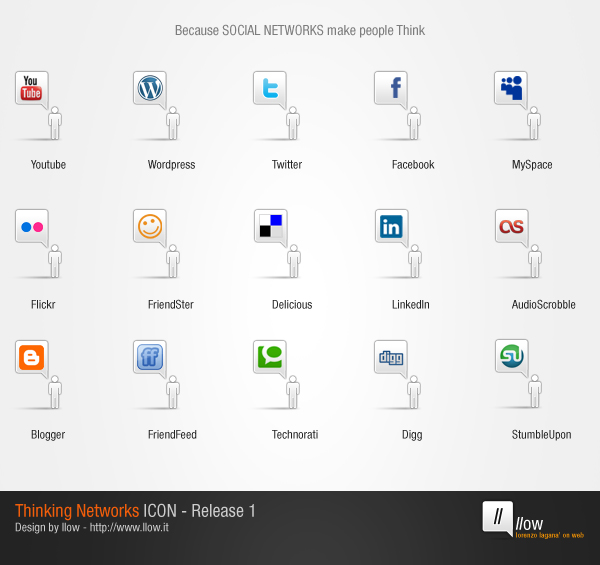
Task: Click the AudioScrobble caption
Action: 544,305
